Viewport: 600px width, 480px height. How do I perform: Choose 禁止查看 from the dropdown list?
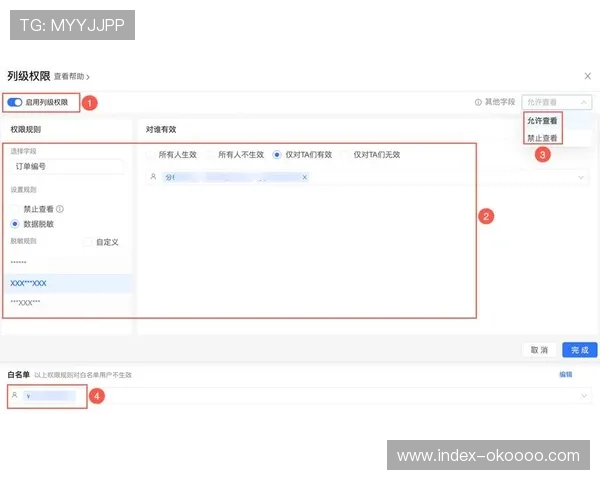[542, 138]
